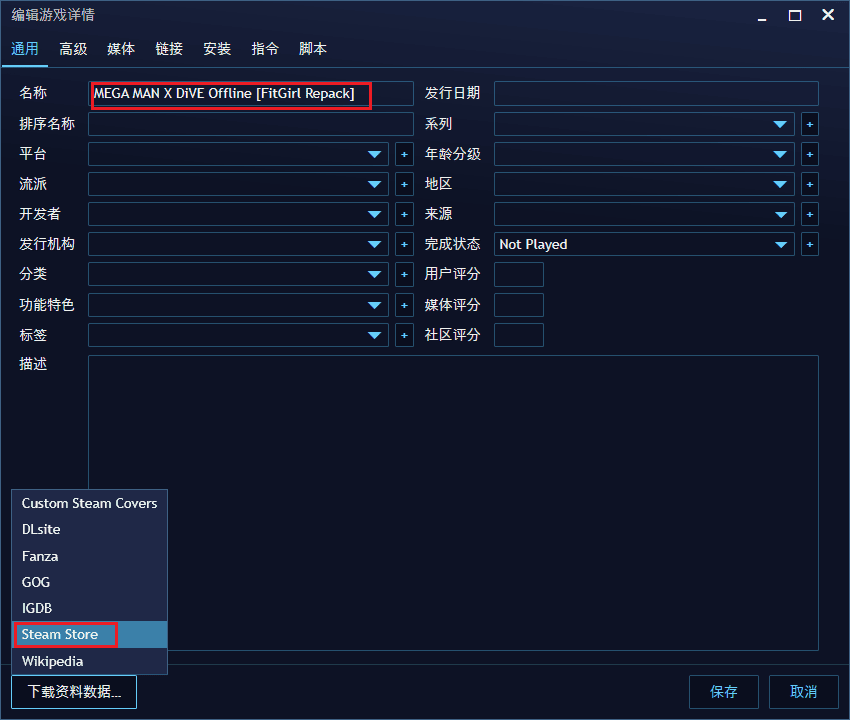Click the 保存 button
This screenshot has height=720, width=850.
(x=723, y=692)
